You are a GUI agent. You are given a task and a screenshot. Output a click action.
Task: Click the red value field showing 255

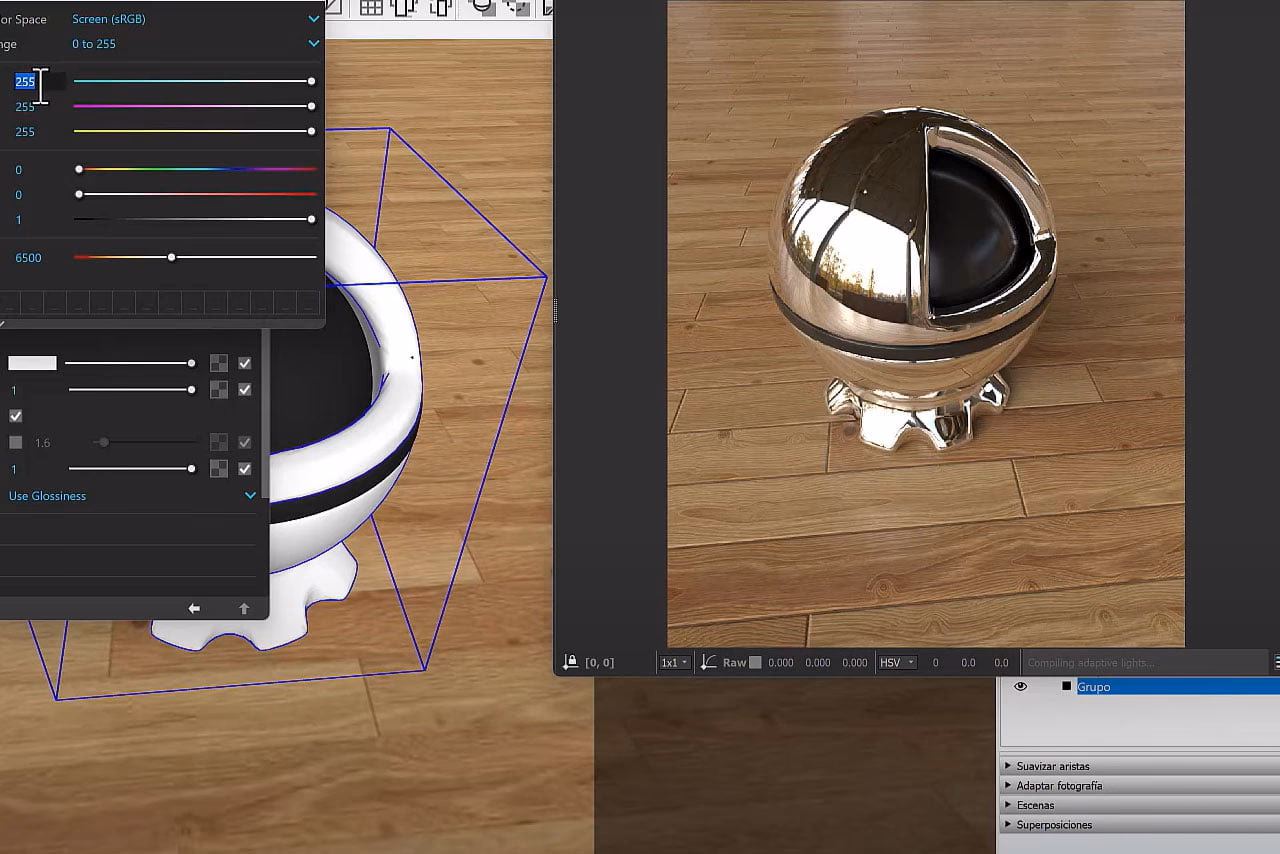pyautogui.click(x=27, y=81)
